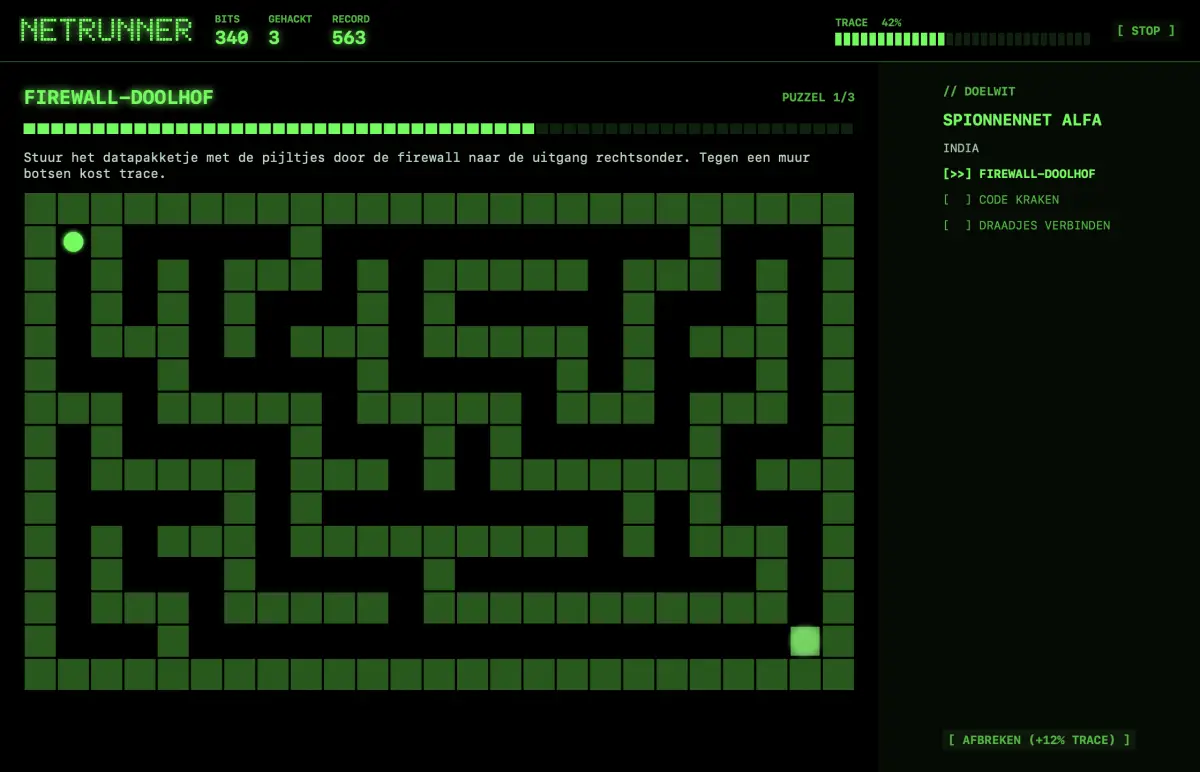The image size is (1200, 772).
Task: Click the NETRUNNER logo
Action: (x=106, y=30)
